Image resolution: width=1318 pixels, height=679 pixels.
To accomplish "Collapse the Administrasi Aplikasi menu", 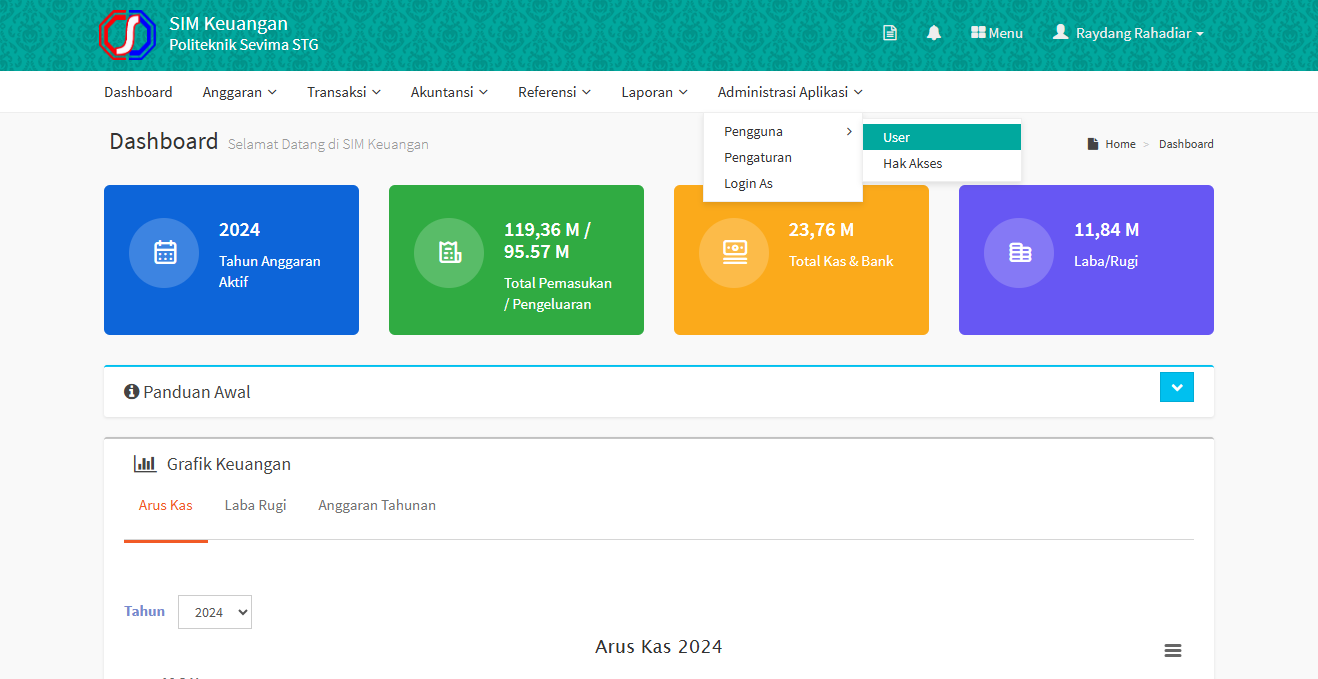I will pos(790,92).
